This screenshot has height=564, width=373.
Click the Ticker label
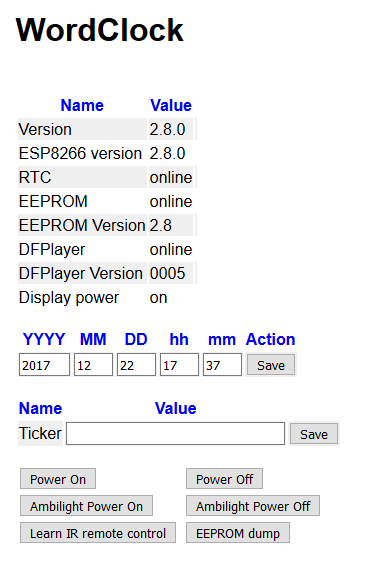40,433
